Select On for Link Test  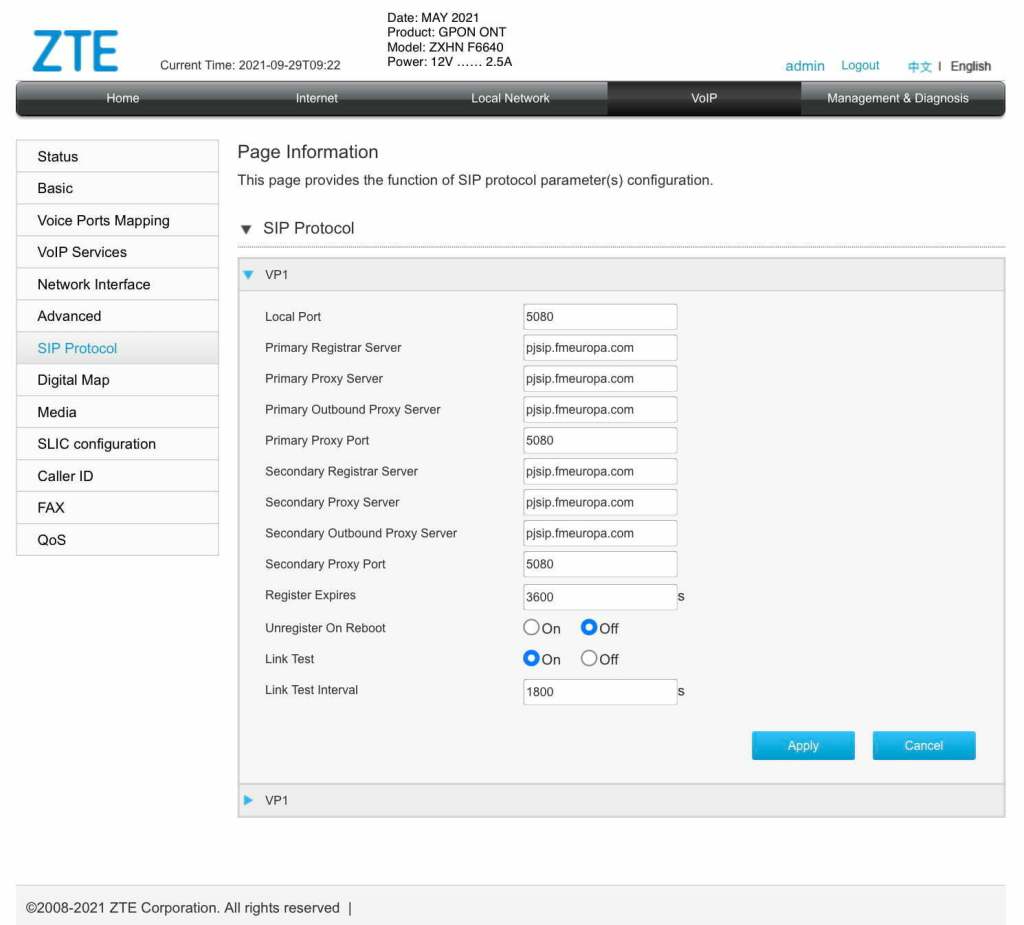click(531, 658)
